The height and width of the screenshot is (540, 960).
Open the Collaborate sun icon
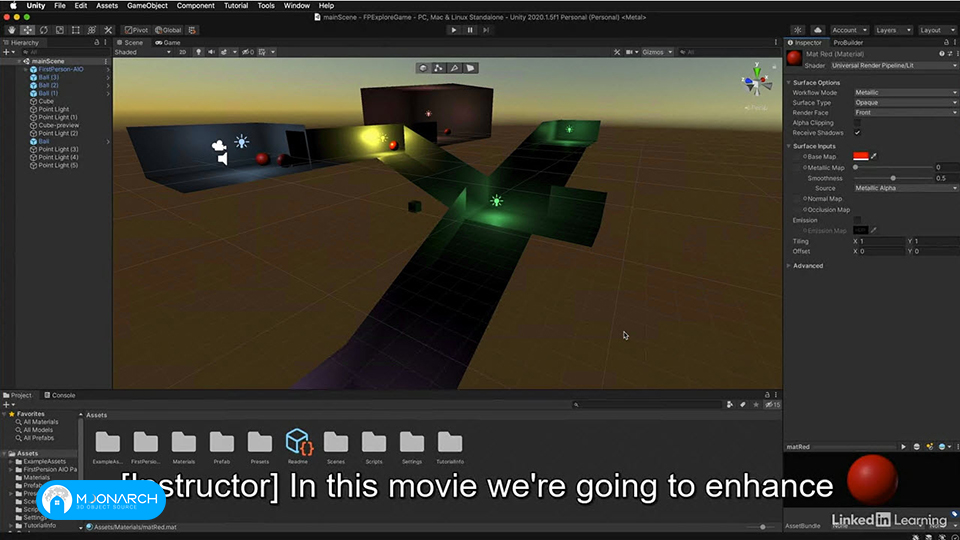click(x=797, y=30)
